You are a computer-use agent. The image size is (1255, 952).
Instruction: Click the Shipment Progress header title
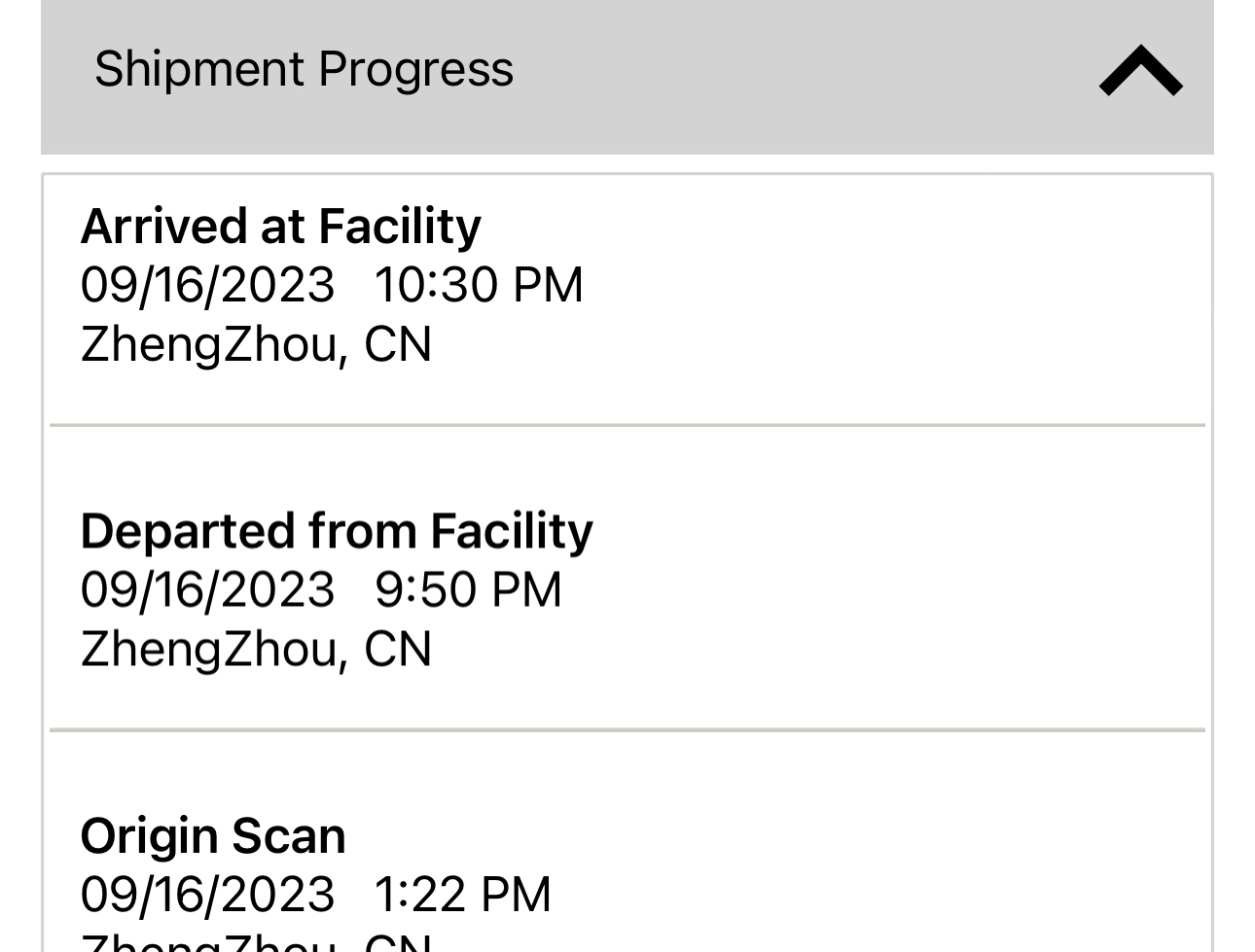coord(304,69)
